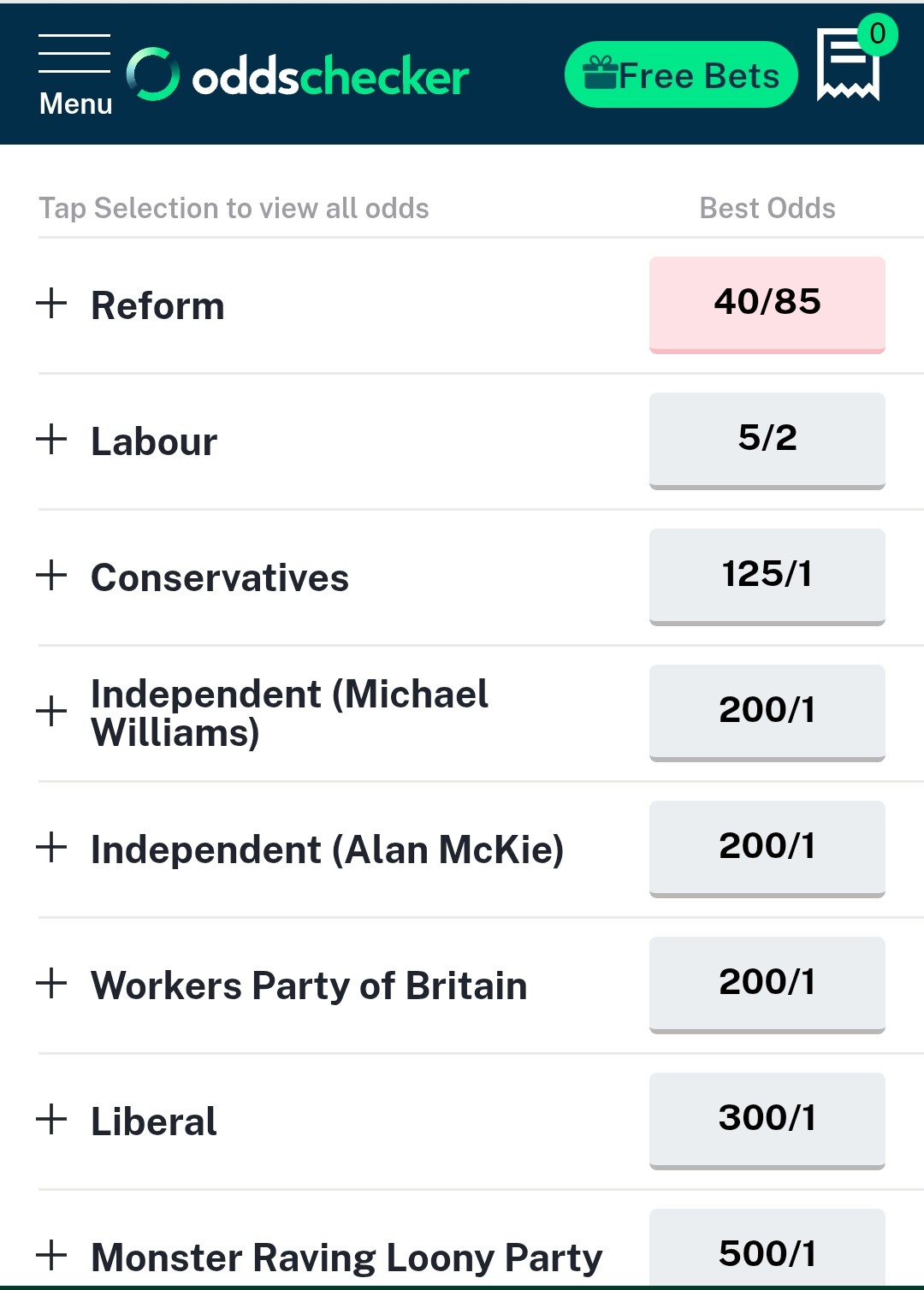Select Labour best odds 5/2

[767, 441]
